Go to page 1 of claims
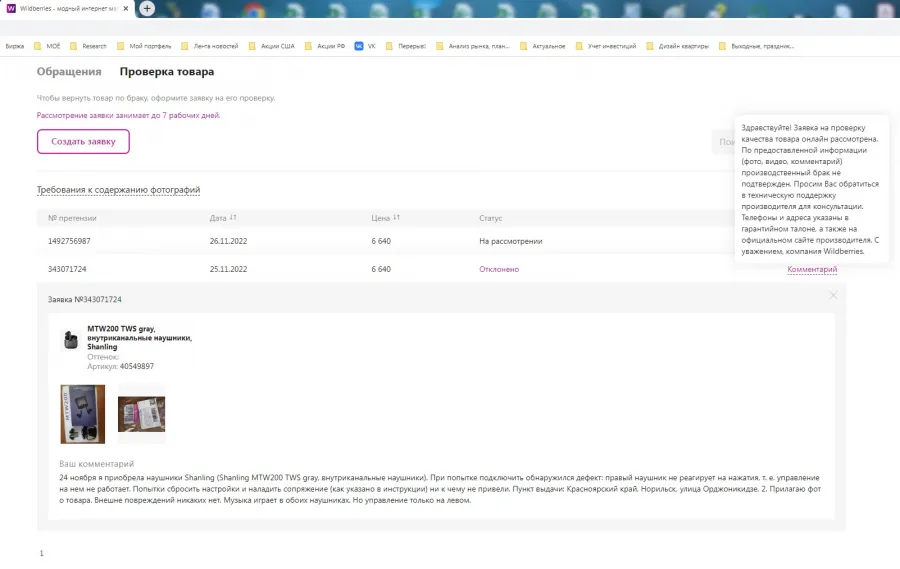This screenshot has width=900, height=569. tap(41, 553)
